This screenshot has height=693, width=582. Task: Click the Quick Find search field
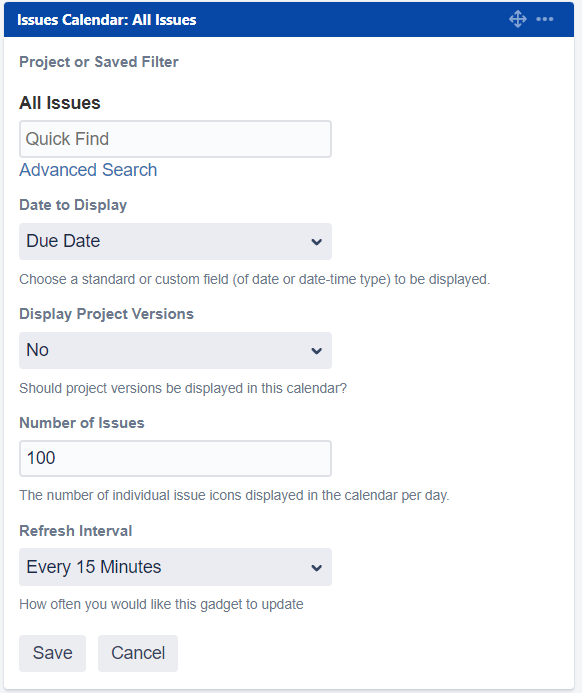click(175, 139)
